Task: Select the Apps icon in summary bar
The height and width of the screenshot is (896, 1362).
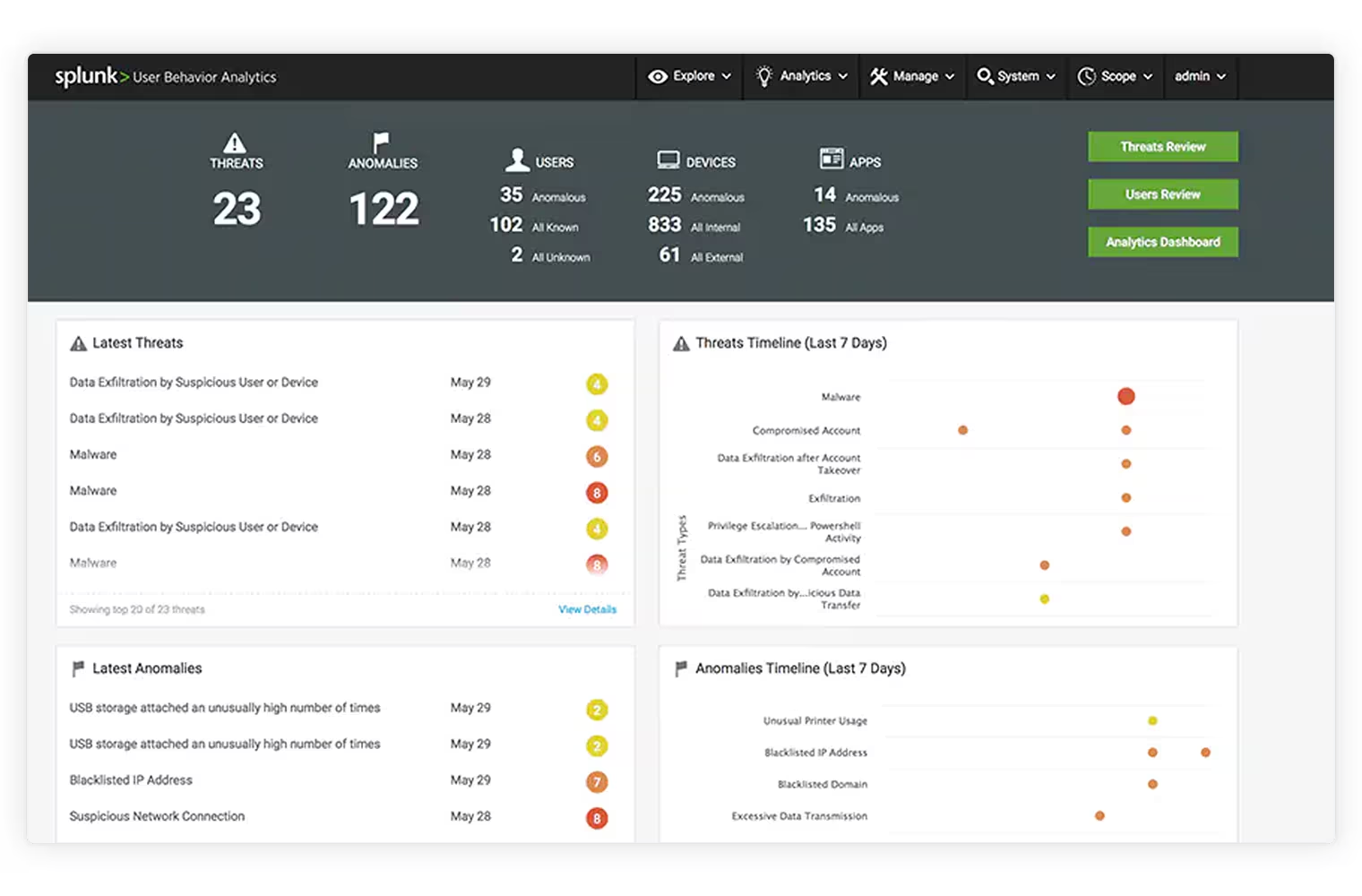Action: click(829, 159)
